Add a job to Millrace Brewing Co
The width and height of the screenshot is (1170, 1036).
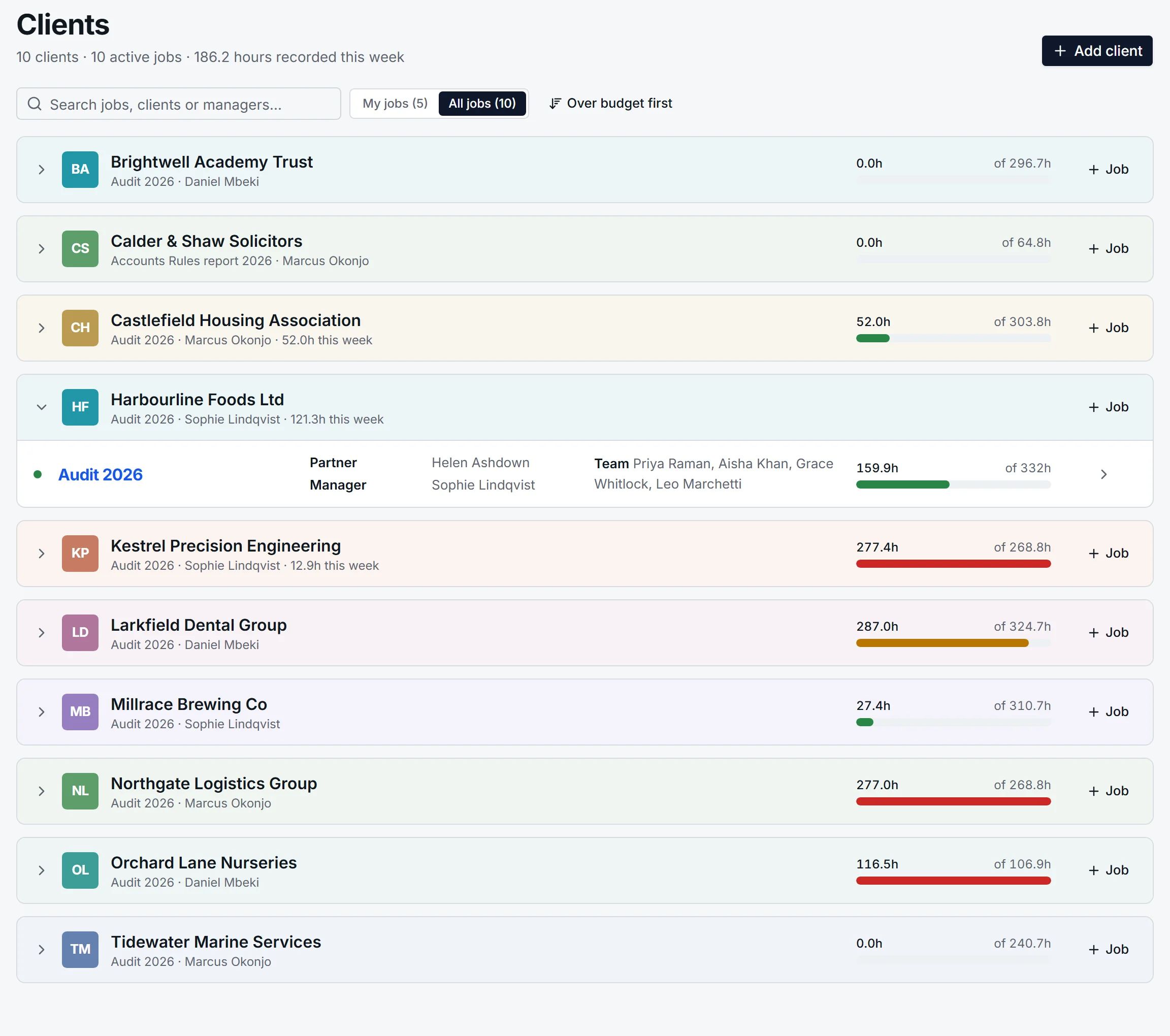point(1108,712)
